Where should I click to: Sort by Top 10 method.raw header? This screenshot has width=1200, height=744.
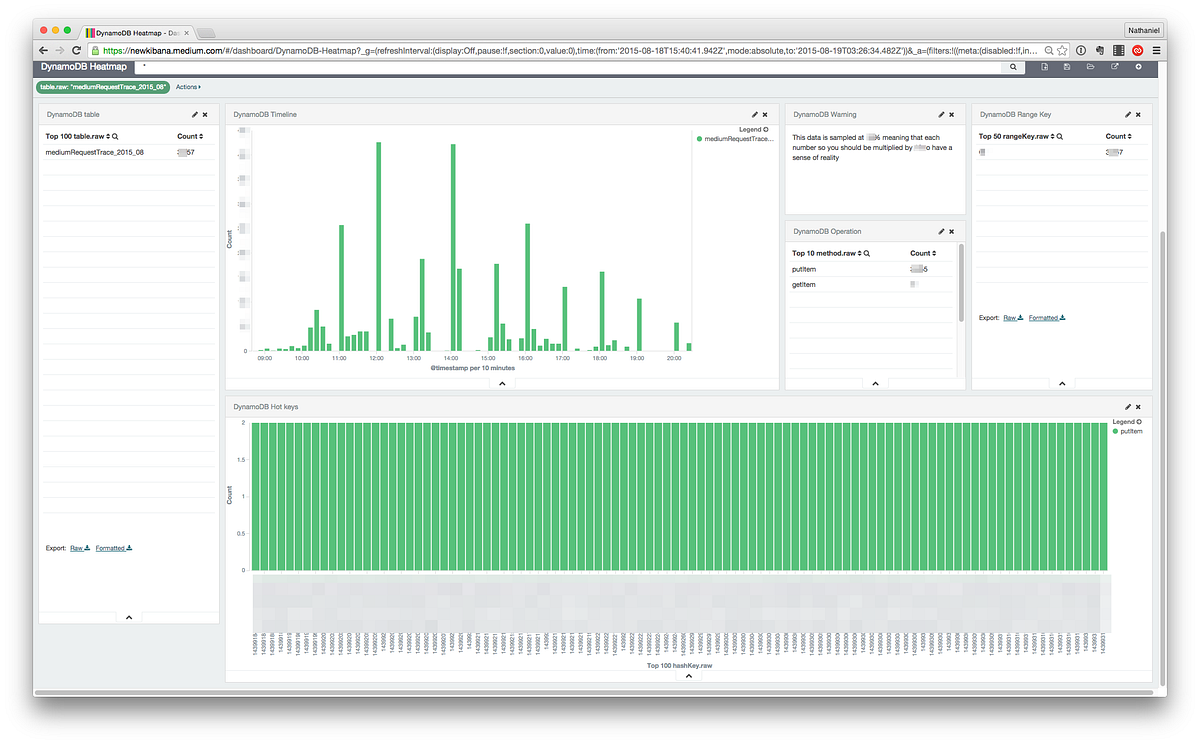click(x=826, y=253)
